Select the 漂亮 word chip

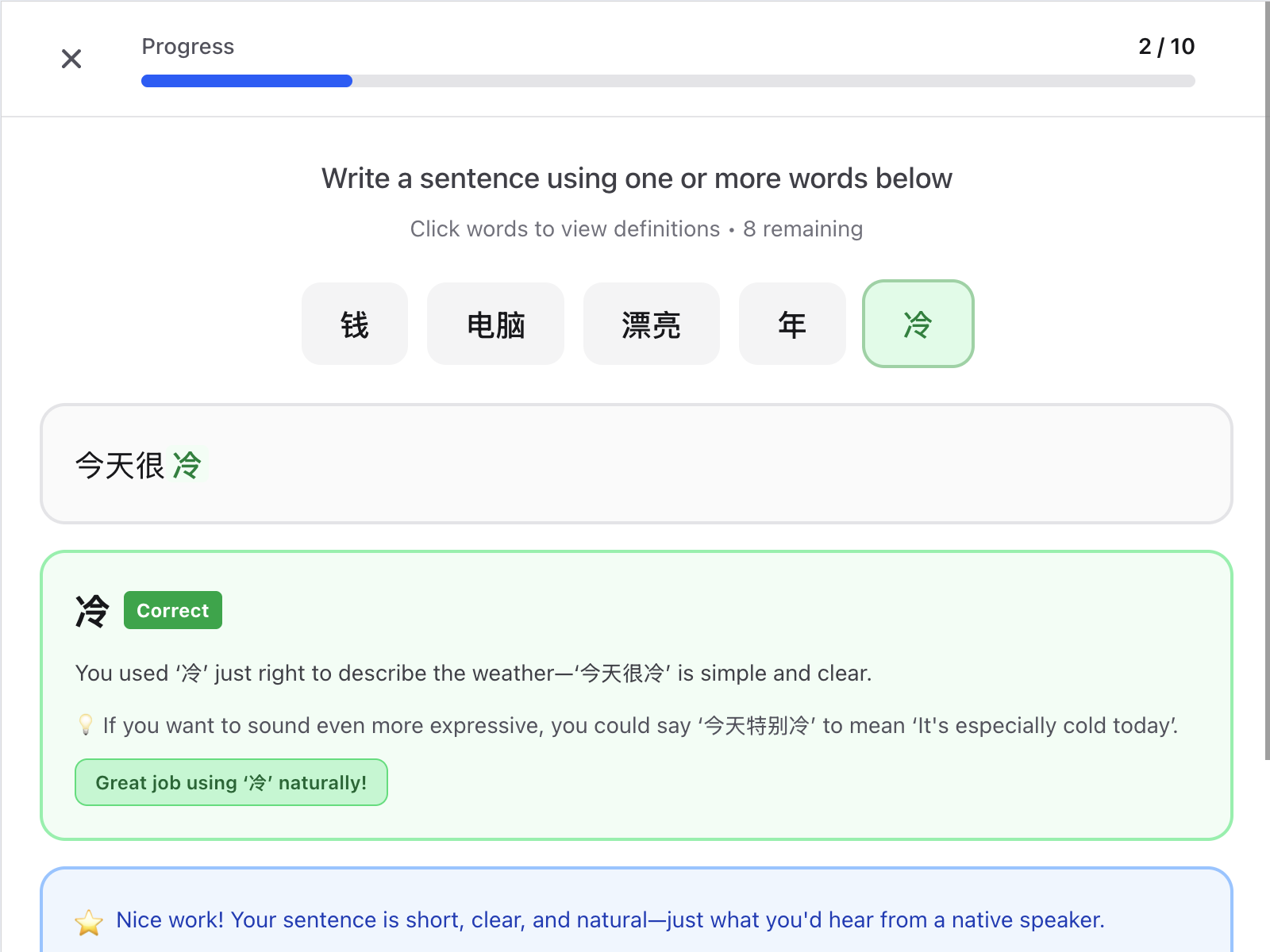pos(651,324)
